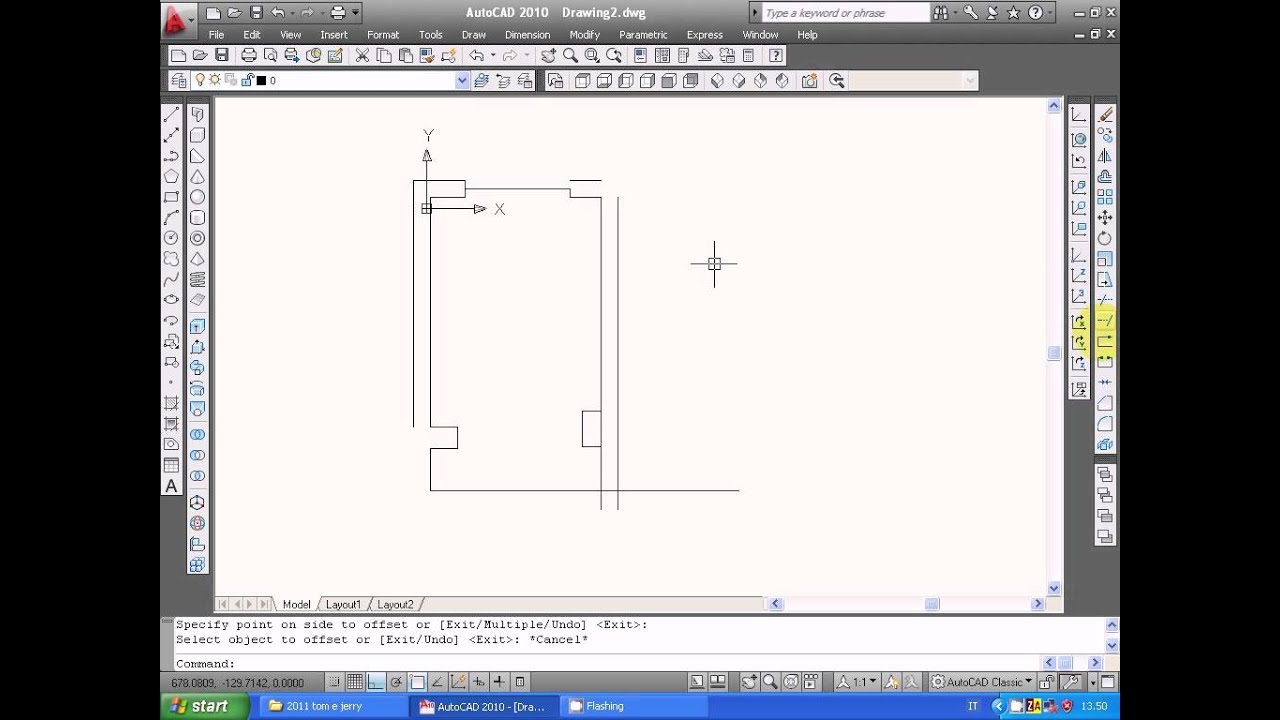
Task: Open the QuickCalc calculator
Action: (748, 56)
